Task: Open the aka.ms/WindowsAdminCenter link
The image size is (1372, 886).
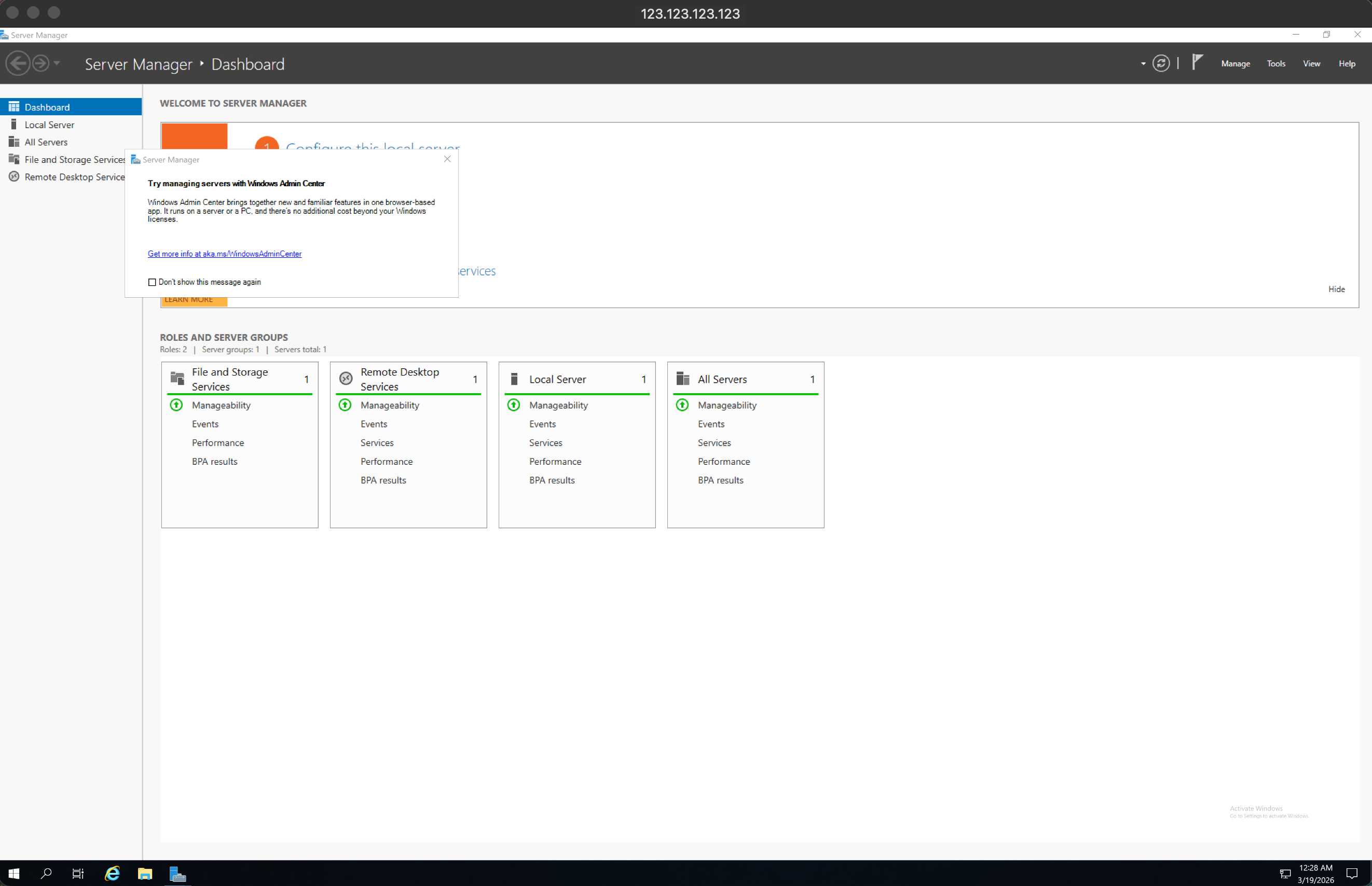Action: [x=225, y=254]
